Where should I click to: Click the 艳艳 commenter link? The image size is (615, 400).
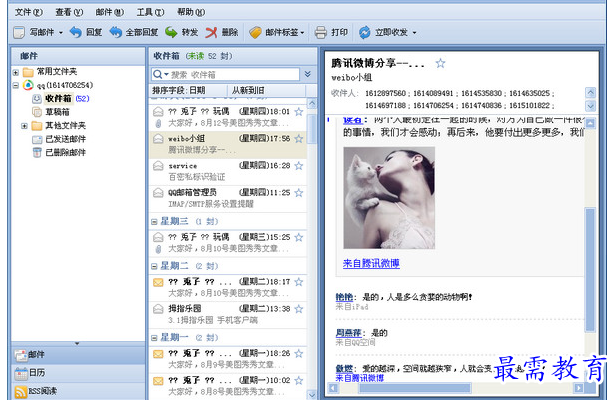pos(344,297)
